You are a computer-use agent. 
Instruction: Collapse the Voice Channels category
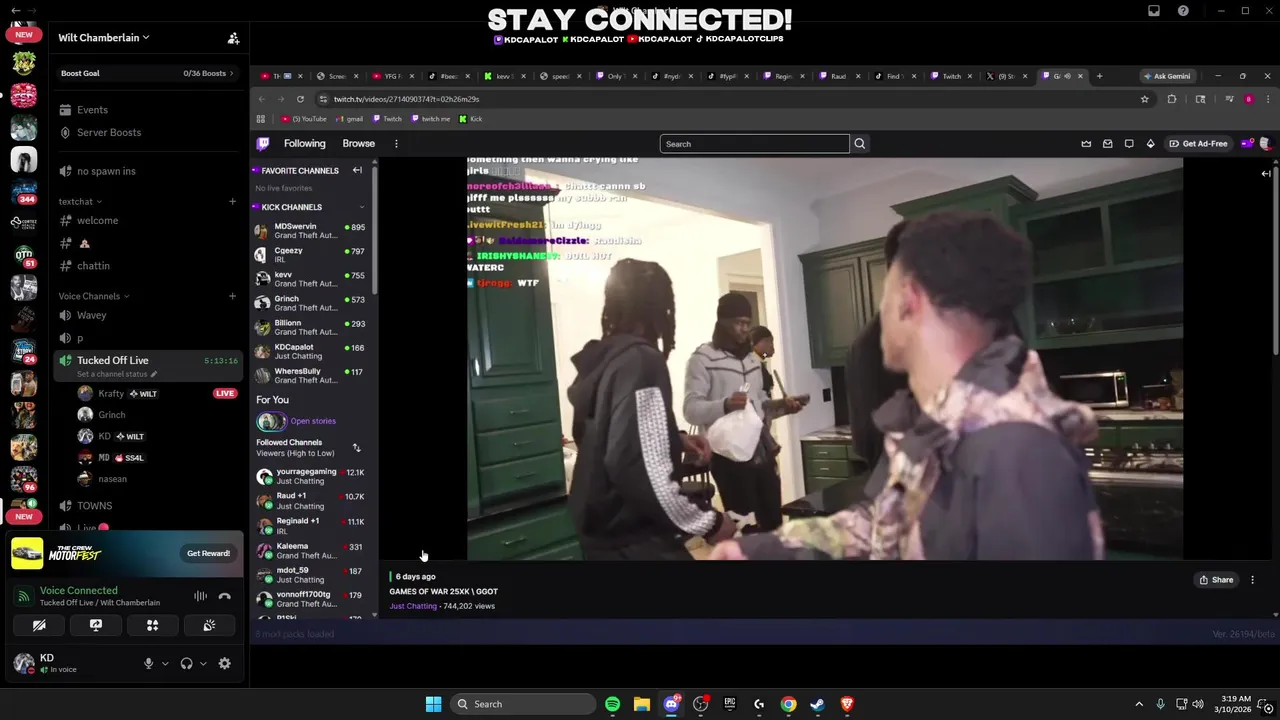click(93, 296)
